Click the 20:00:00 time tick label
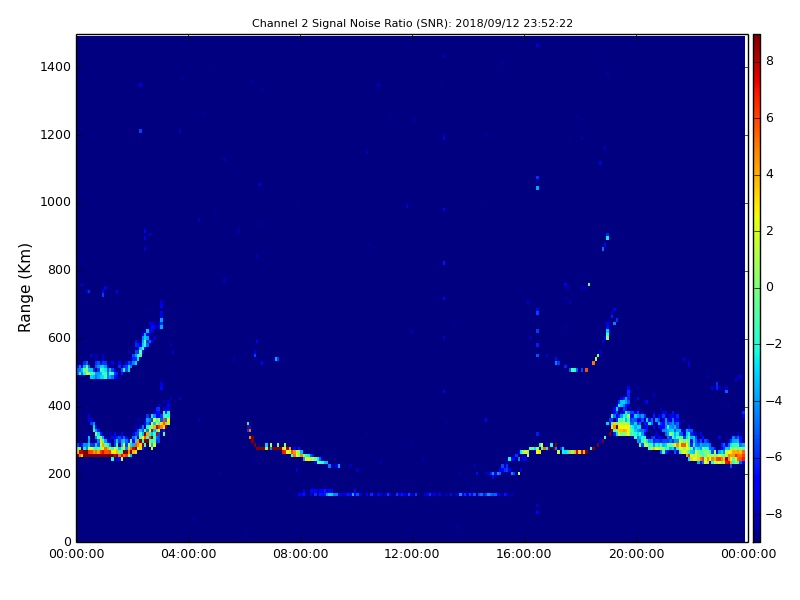Viewport: 800px width, 600px height. 636,554
